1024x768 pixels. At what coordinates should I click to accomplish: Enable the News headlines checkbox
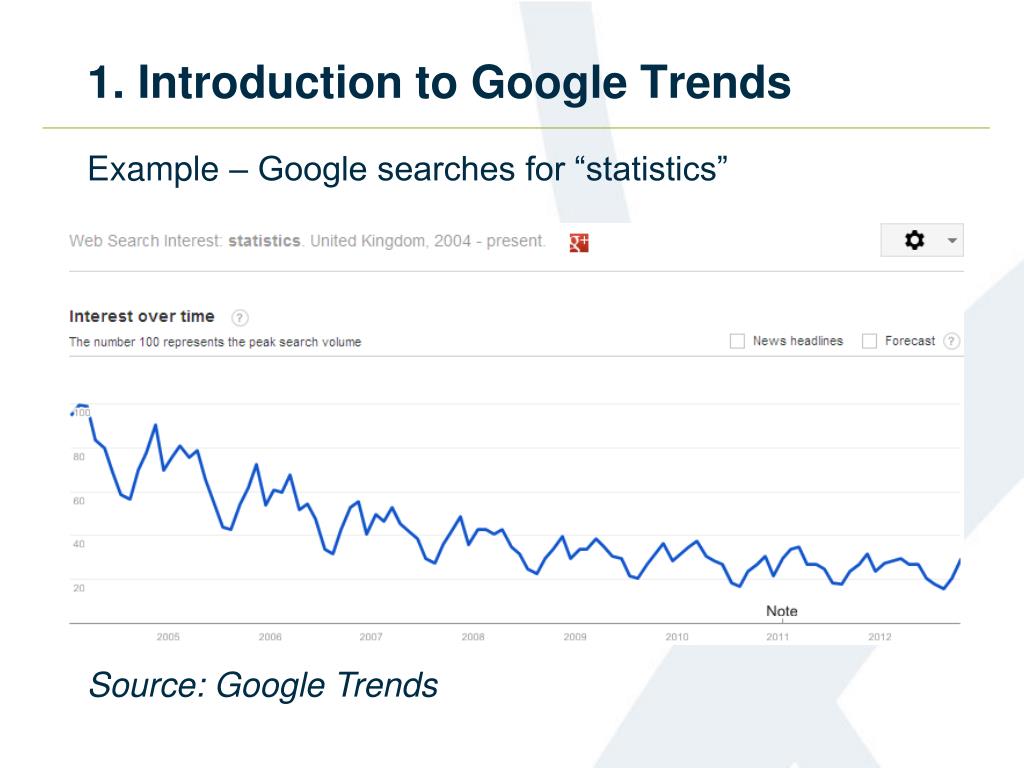point(737,341)
